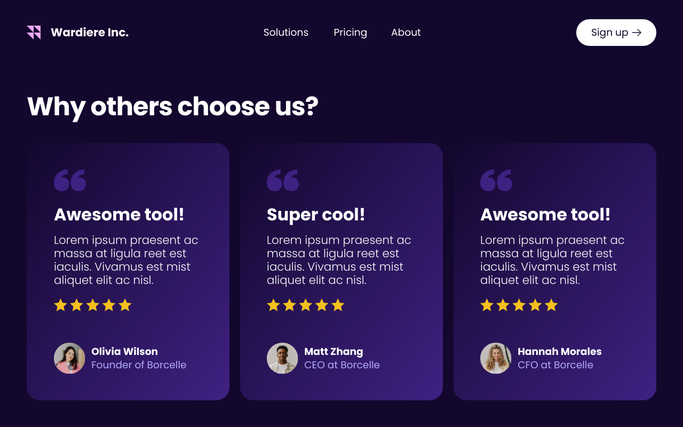
Task: Click CEO at Borcelle subtitle
Action: 342,365
